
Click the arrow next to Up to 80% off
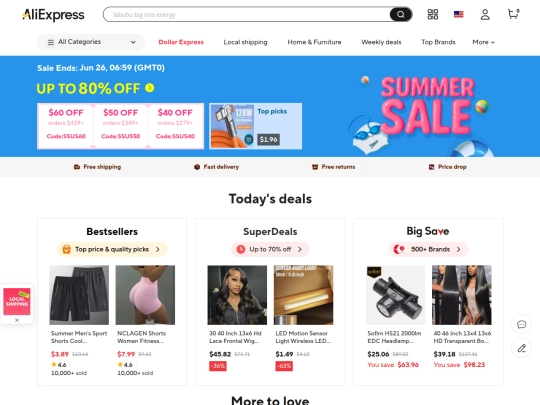(149, 88)
